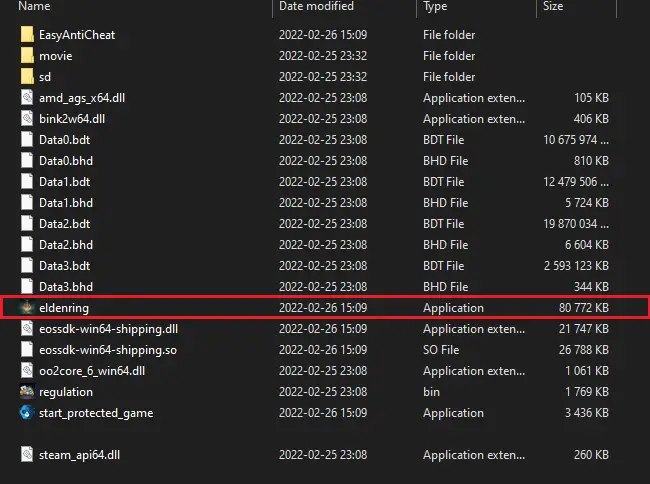Viewport: 650px width, 484px height.
Task: Click the bin type cell
Action: pyautogui.click(x=431, y=392)
